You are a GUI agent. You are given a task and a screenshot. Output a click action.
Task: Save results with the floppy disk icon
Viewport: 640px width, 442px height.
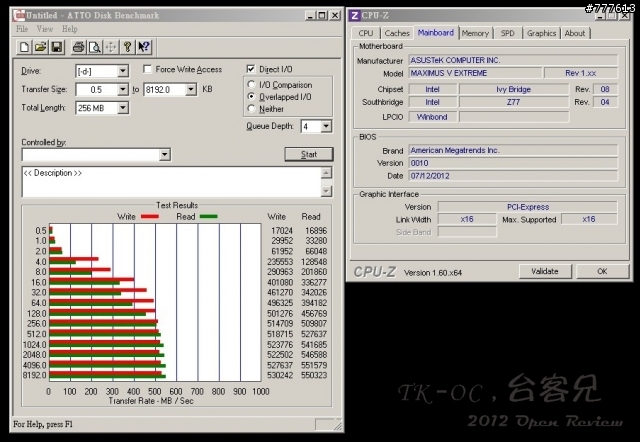(57, 47)
